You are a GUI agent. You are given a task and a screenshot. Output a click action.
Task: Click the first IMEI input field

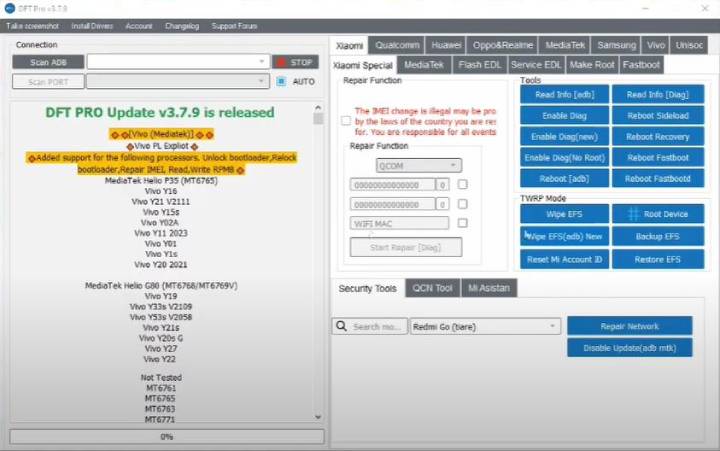[392, 185]
